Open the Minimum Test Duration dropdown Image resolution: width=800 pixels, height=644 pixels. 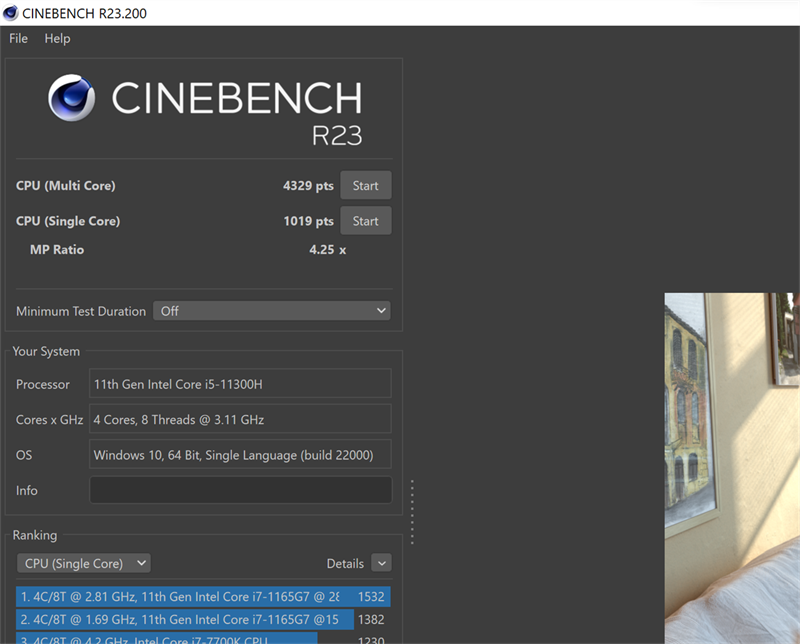[x=271, y=310]
